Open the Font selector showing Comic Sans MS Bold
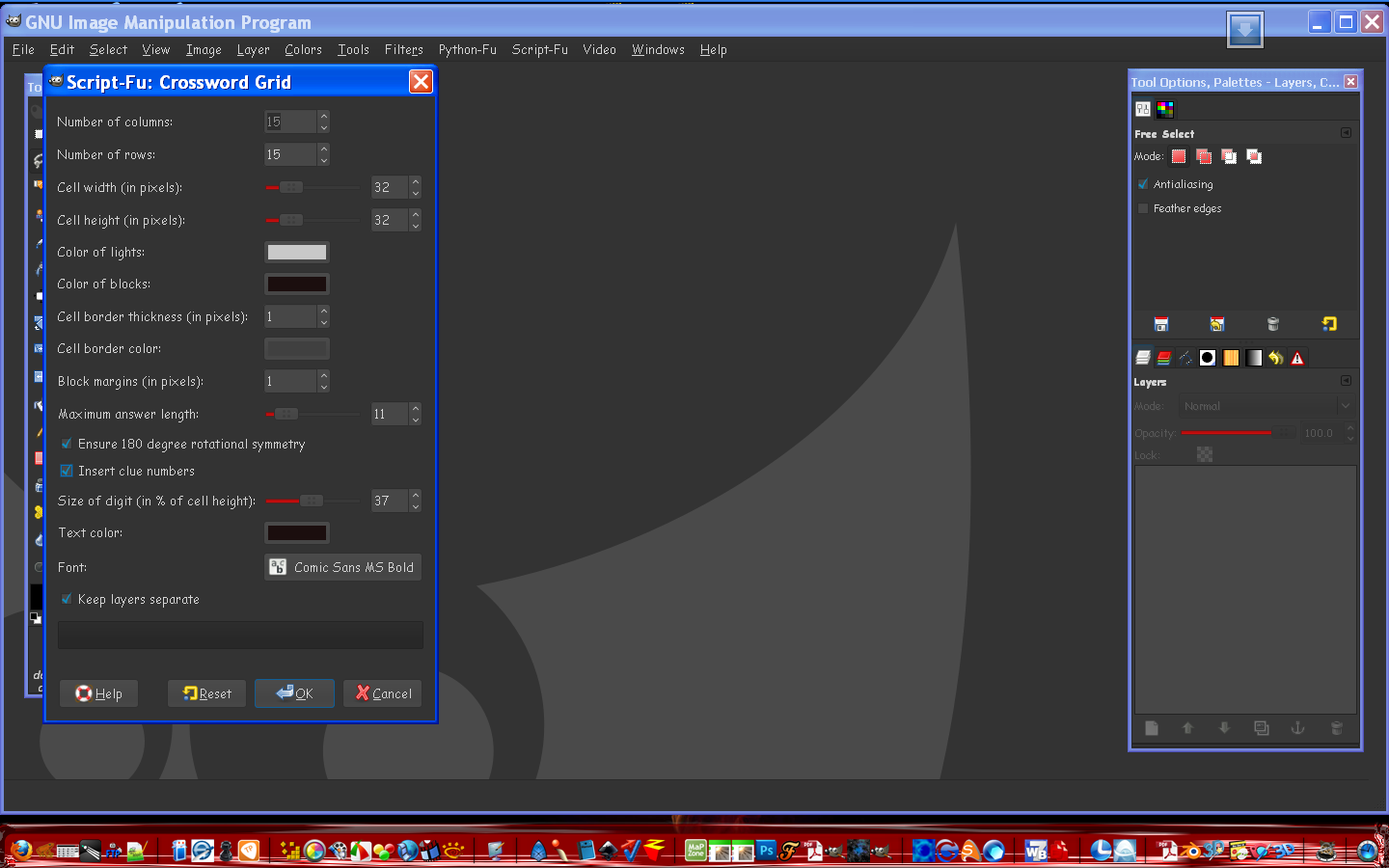 click(343, 567)
